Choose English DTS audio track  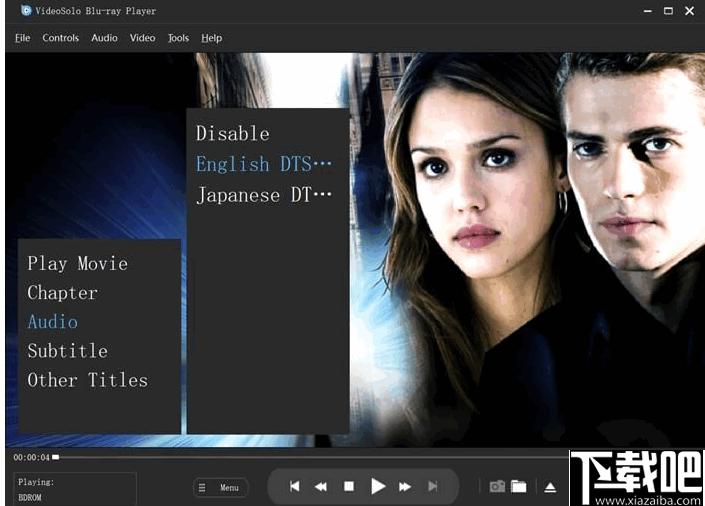[x=264, y=164]
